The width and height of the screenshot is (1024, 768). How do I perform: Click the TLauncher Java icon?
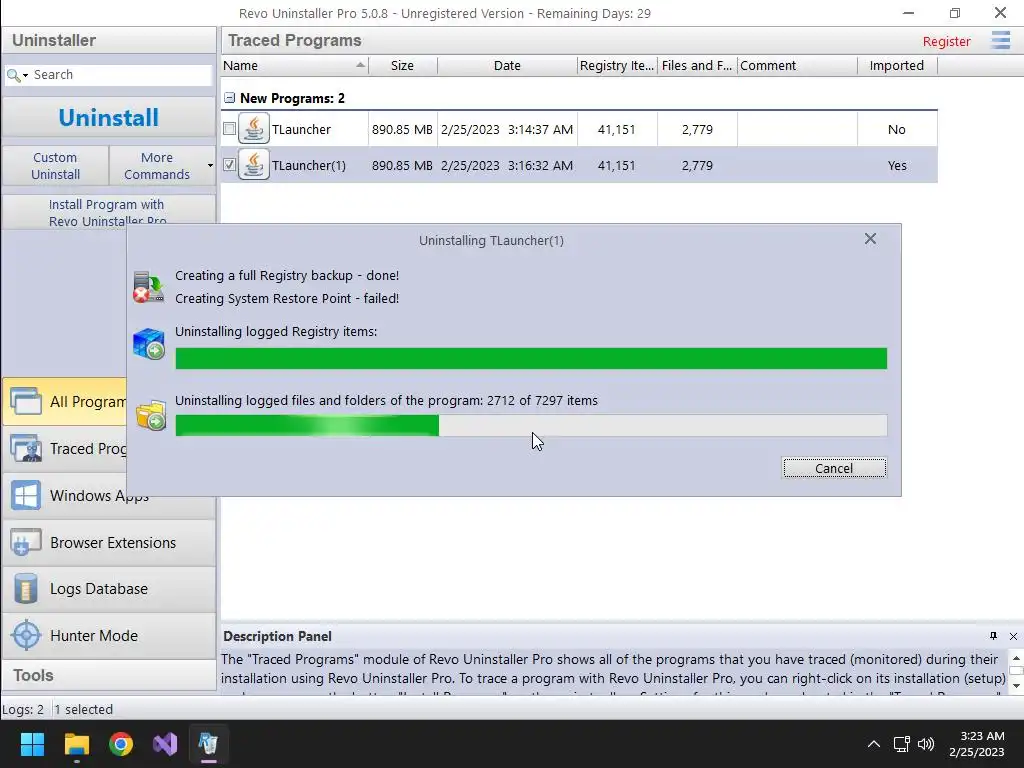point(253,129)
